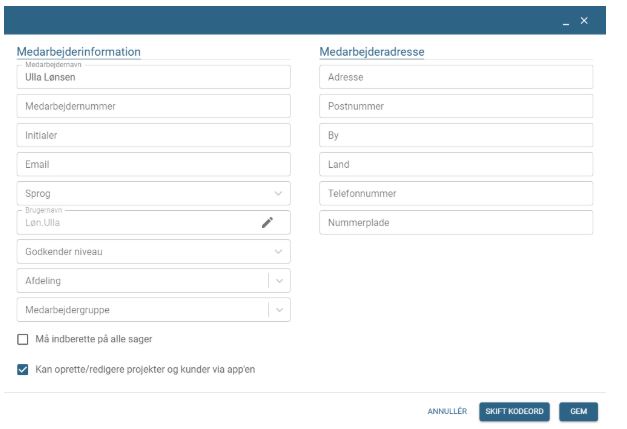Cancel with the ANNULLÉR link
Viewport: 627px width, 429px height.
447,411
